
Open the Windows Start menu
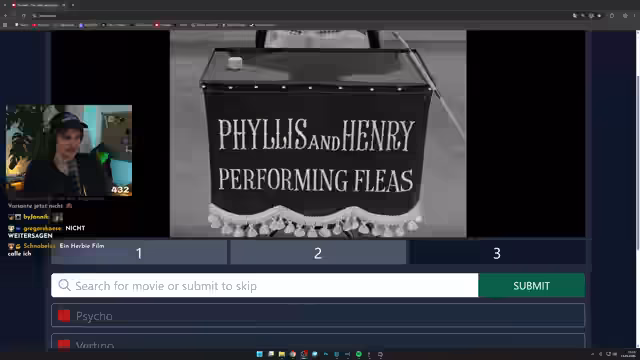(260, 354)
